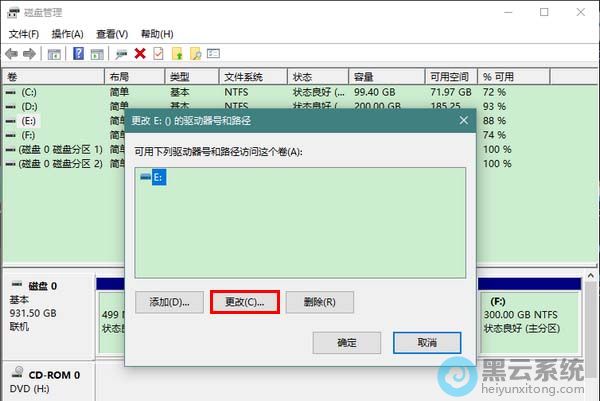Click the Back arrow toolbar icon

pyautogui.click(x=11, y=53)
